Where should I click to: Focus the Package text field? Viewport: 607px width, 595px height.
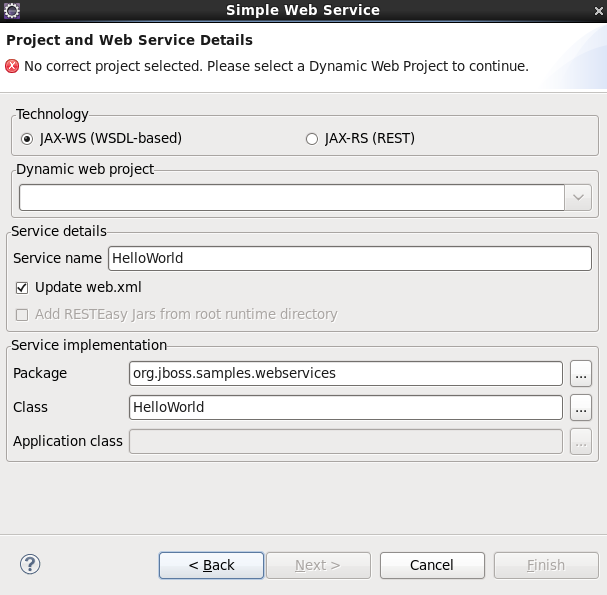point(345,373)
